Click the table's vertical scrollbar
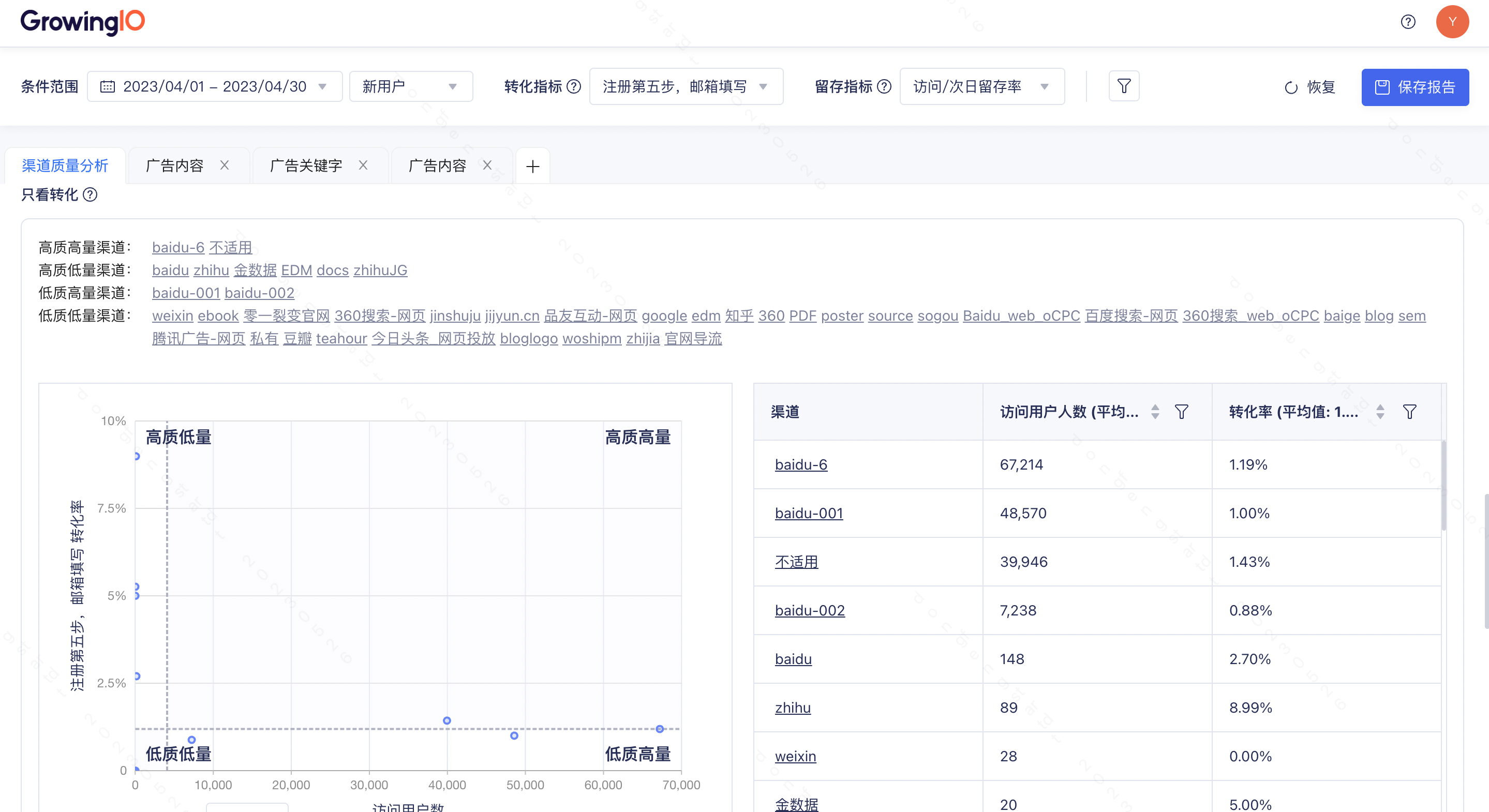1489x812 pixels. pyautogui.click(x=1444, y=486)
